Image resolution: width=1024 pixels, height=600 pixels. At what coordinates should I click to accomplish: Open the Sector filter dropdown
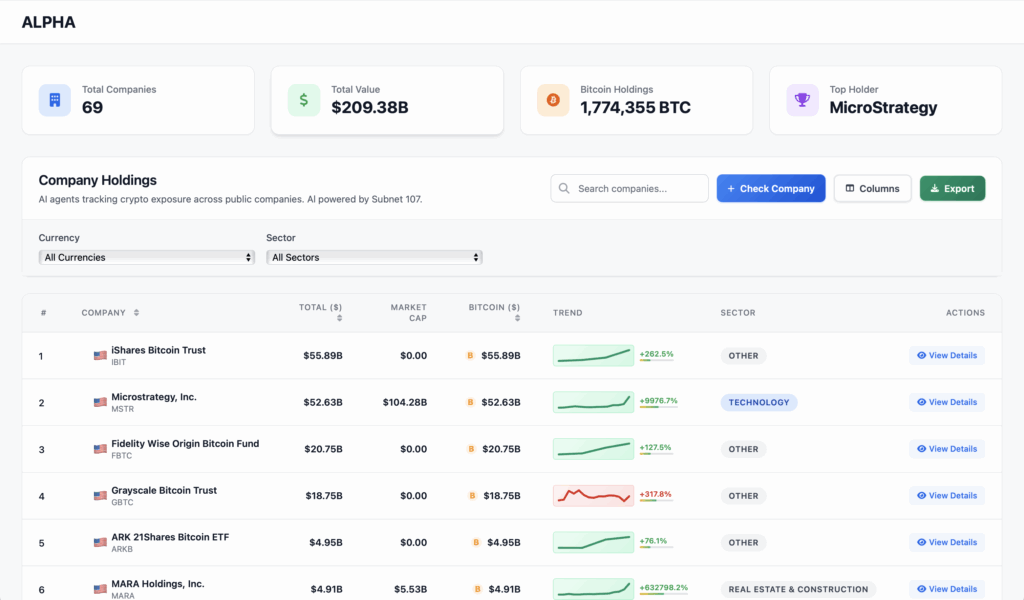374,257
